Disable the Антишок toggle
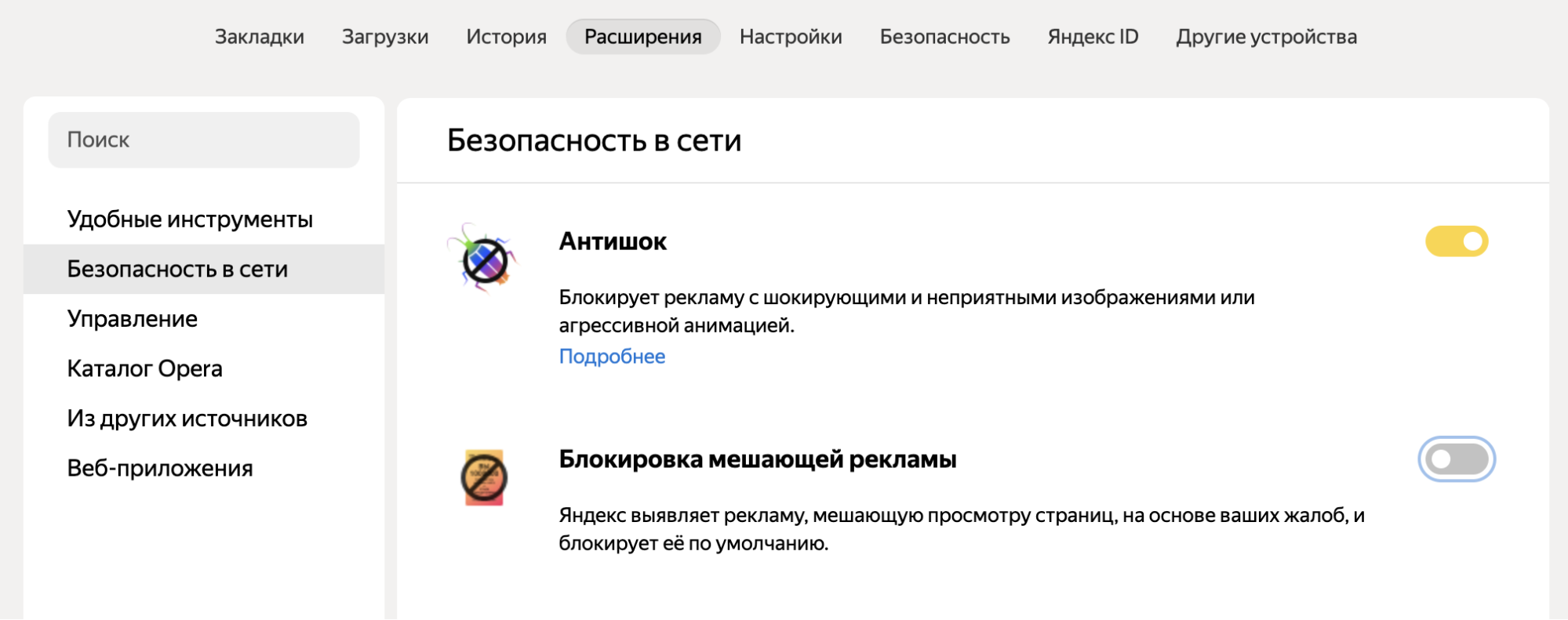 click(1456, 241)
